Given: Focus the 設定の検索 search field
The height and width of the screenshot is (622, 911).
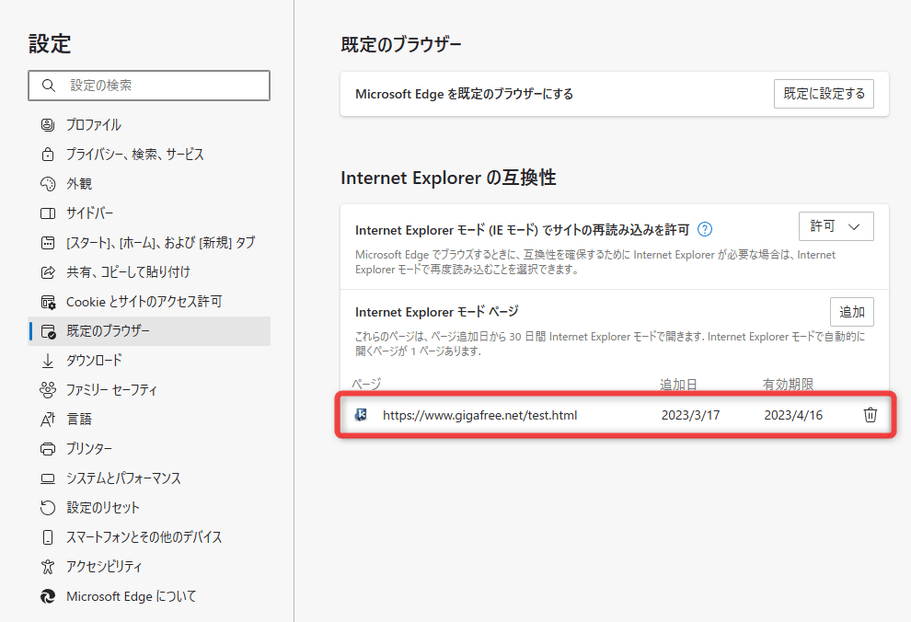Looking at the screenshot, I should point(149,85).
